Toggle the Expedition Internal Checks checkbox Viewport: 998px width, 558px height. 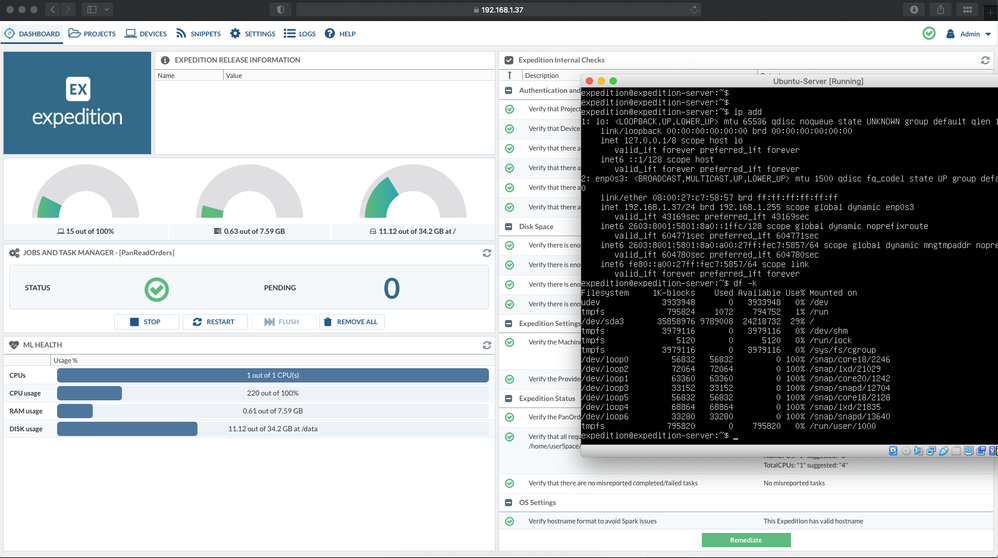tap(509, 60)
